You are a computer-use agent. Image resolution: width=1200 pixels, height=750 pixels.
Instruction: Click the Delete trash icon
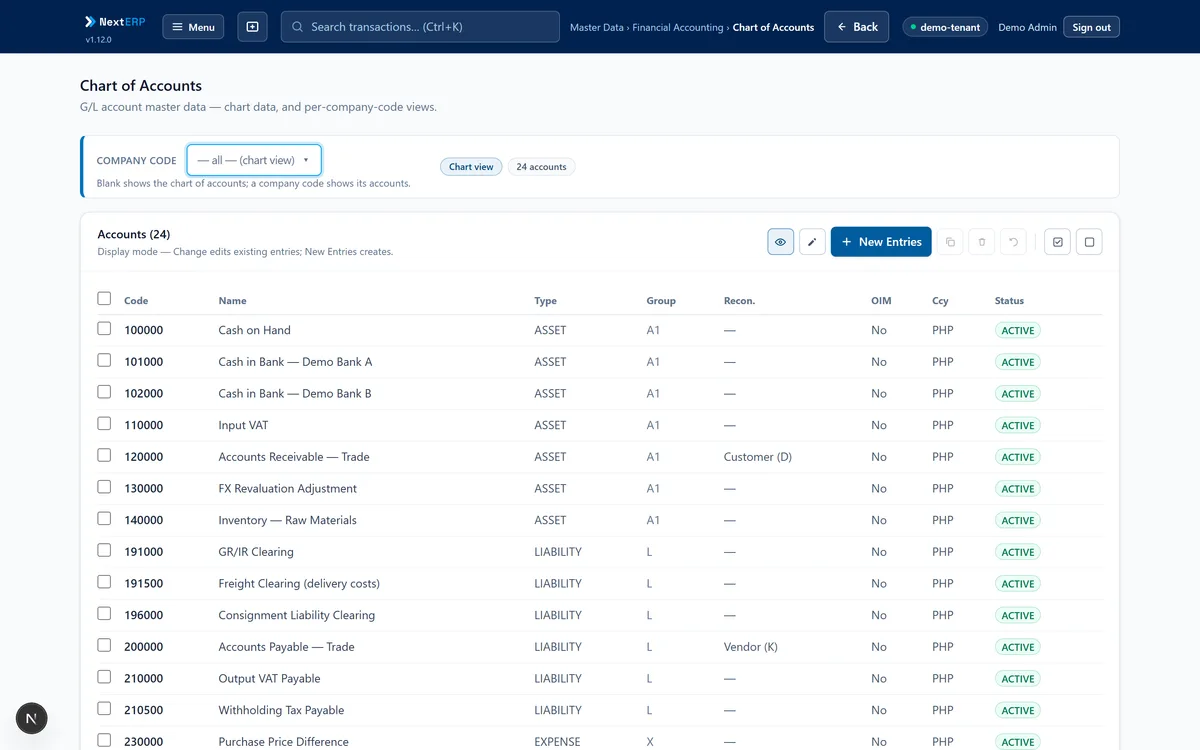pyautogui.click(x=982, y=242)
